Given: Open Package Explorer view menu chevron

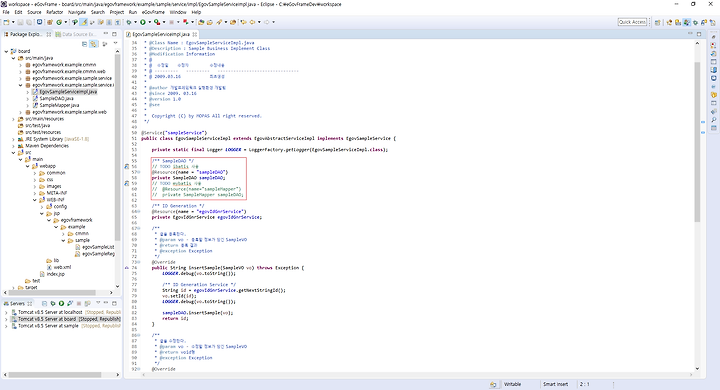Looking at the screenshot, I should pyautogui.click(x=115, y=44).
